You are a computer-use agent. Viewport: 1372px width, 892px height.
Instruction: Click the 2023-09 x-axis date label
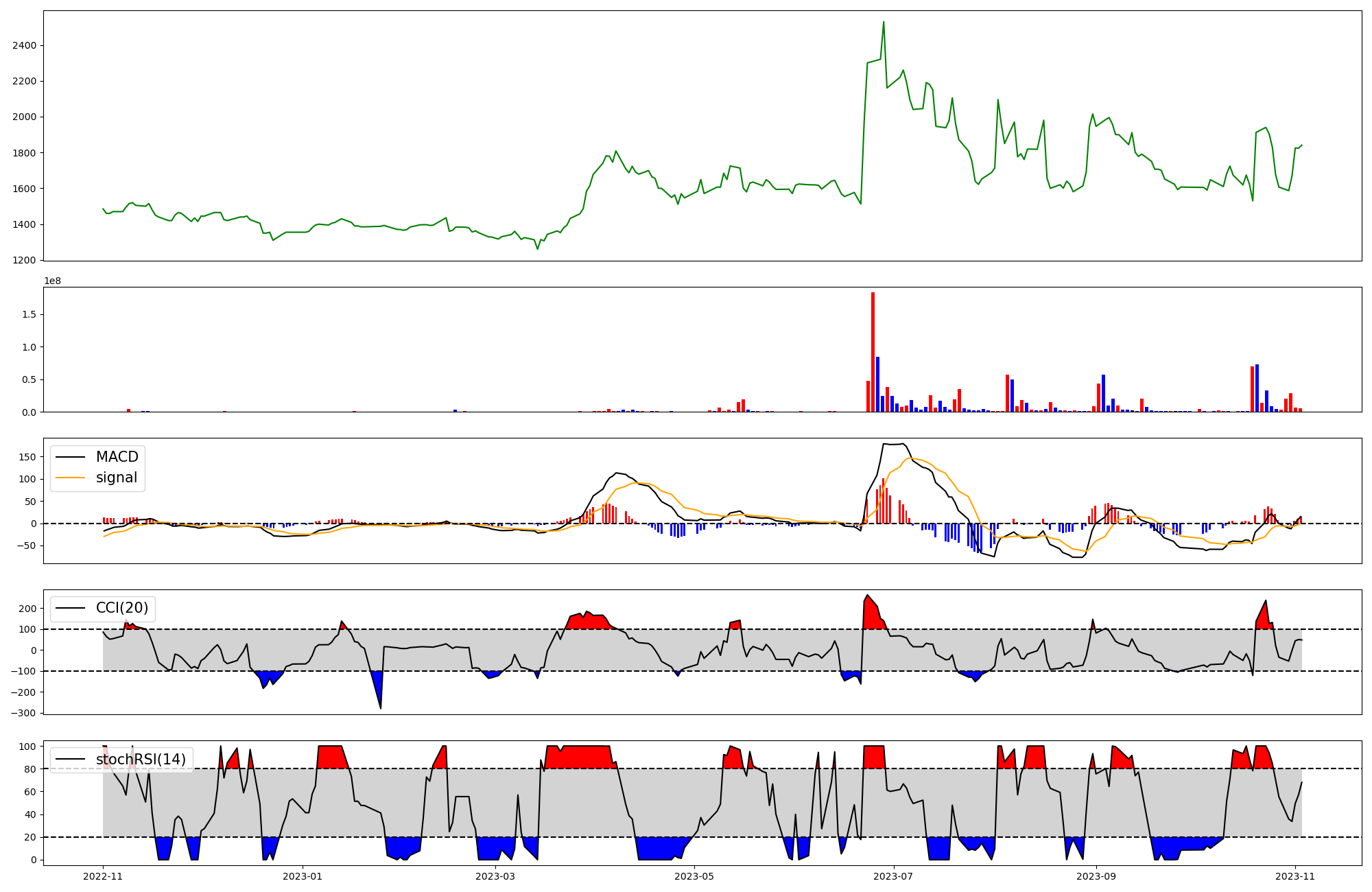[x=1096, y=876]
